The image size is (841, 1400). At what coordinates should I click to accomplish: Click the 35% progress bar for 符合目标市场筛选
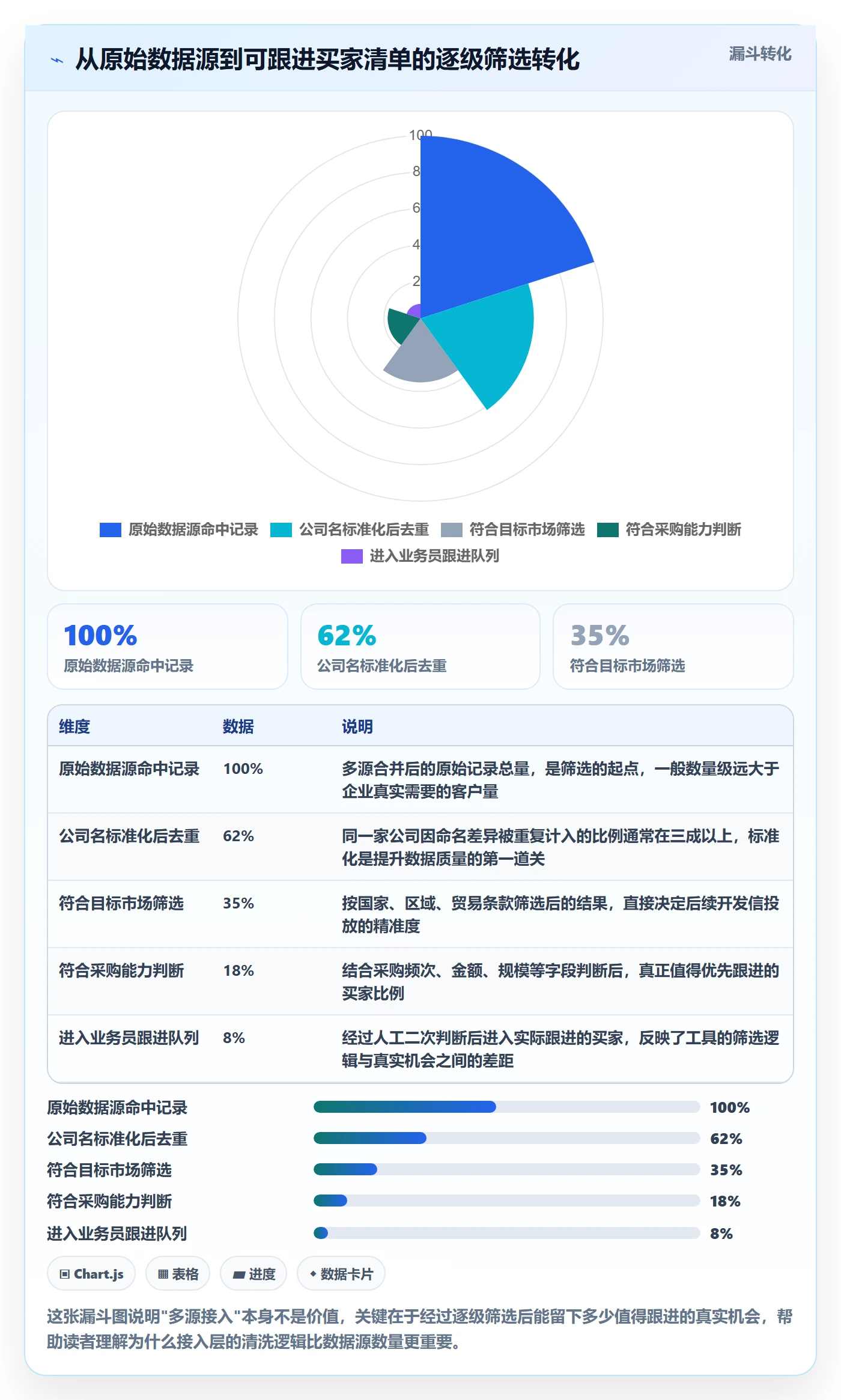point(507,1169)
